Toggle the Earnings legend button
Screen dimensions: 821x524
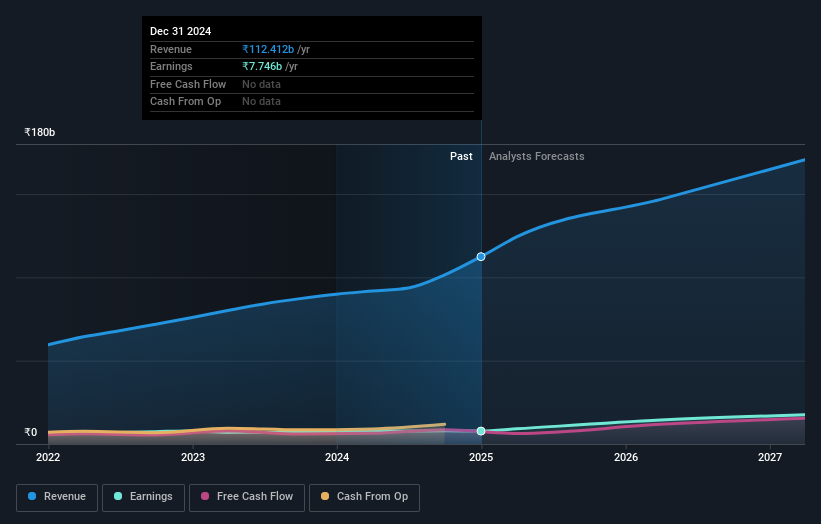click(143, 497)
